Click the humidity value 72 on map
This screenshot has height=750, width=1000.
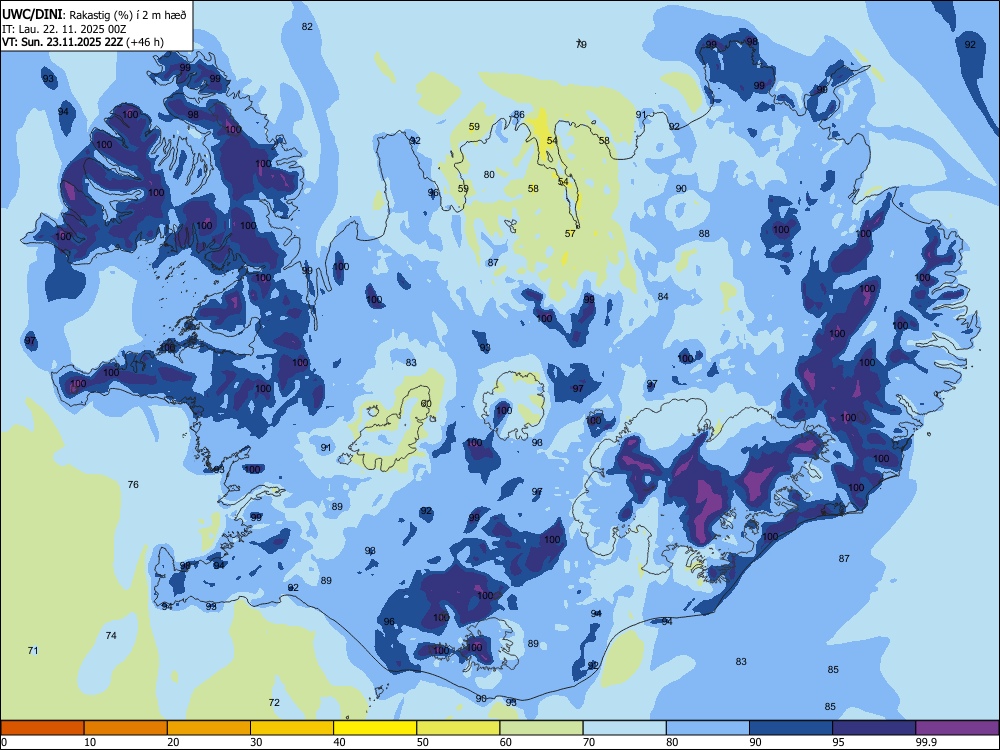tap(274, 702)
